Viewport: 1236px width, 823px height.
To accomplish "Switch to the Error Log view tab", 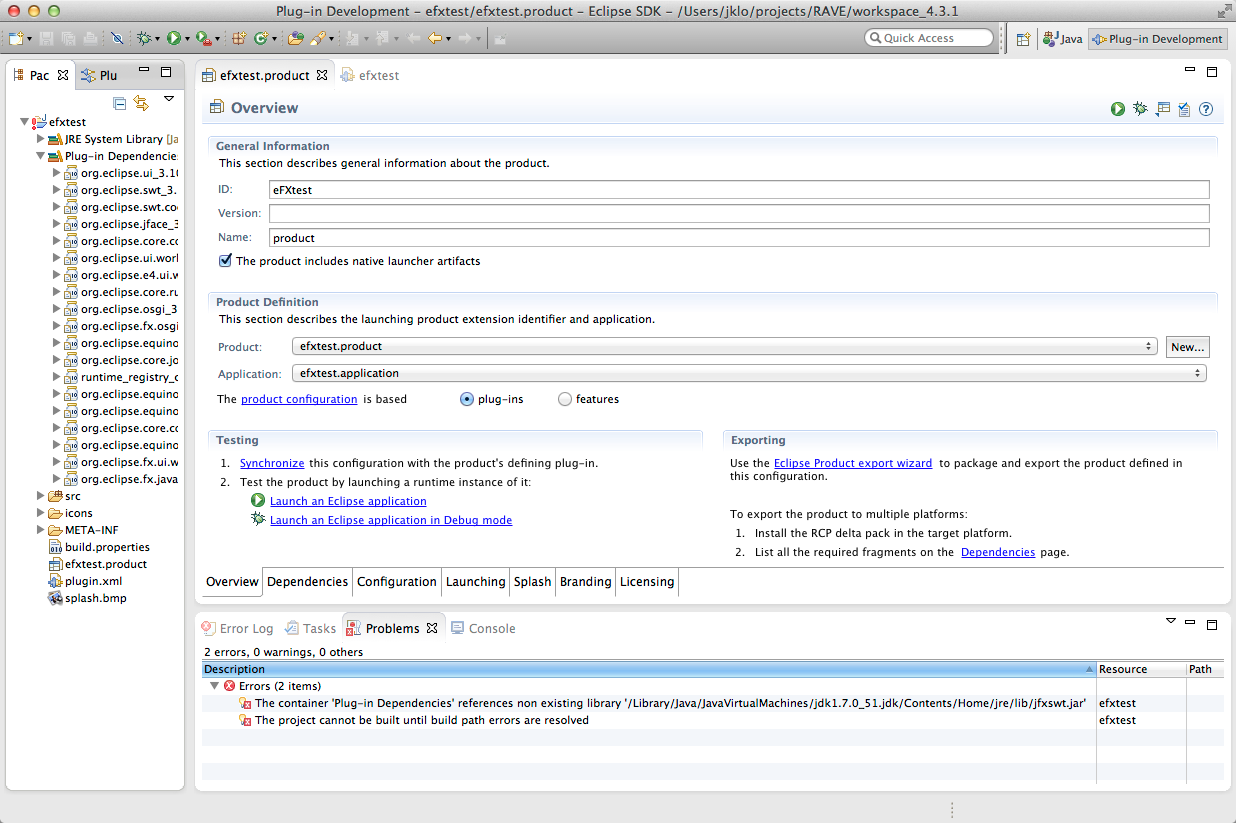I will pos(237,628).
